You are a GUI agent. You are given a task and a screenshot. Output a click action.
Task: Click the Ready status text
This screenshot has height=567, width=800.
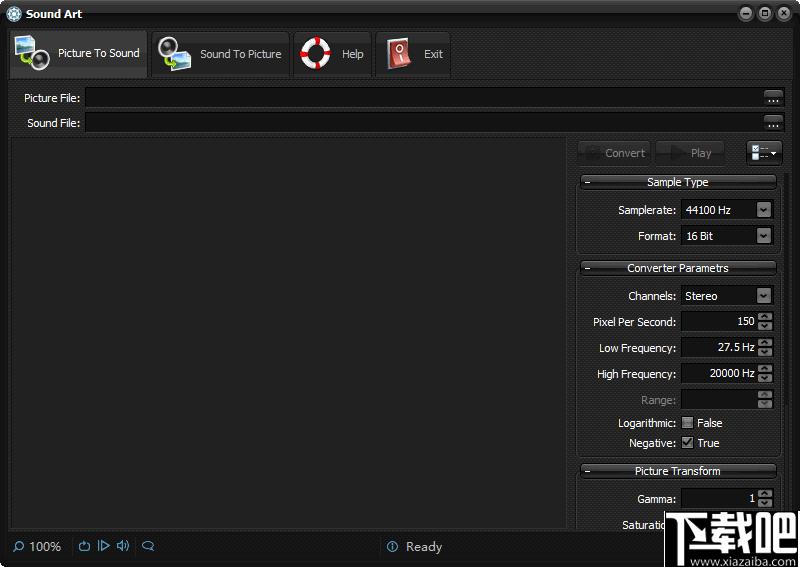pyautogui.click(x=424, y=547)
